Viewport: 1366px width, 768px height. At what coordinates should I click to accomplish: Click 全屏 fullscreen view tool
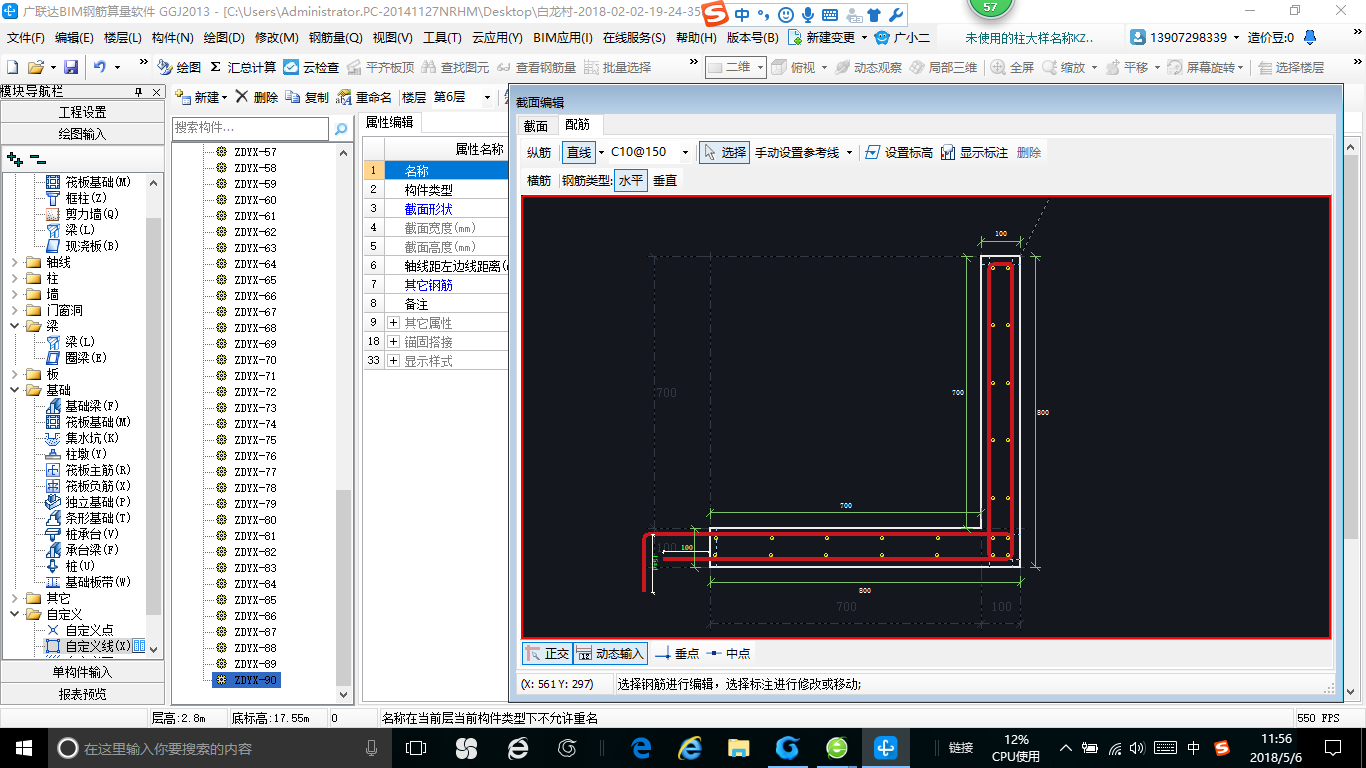(x=1012, y=67)
